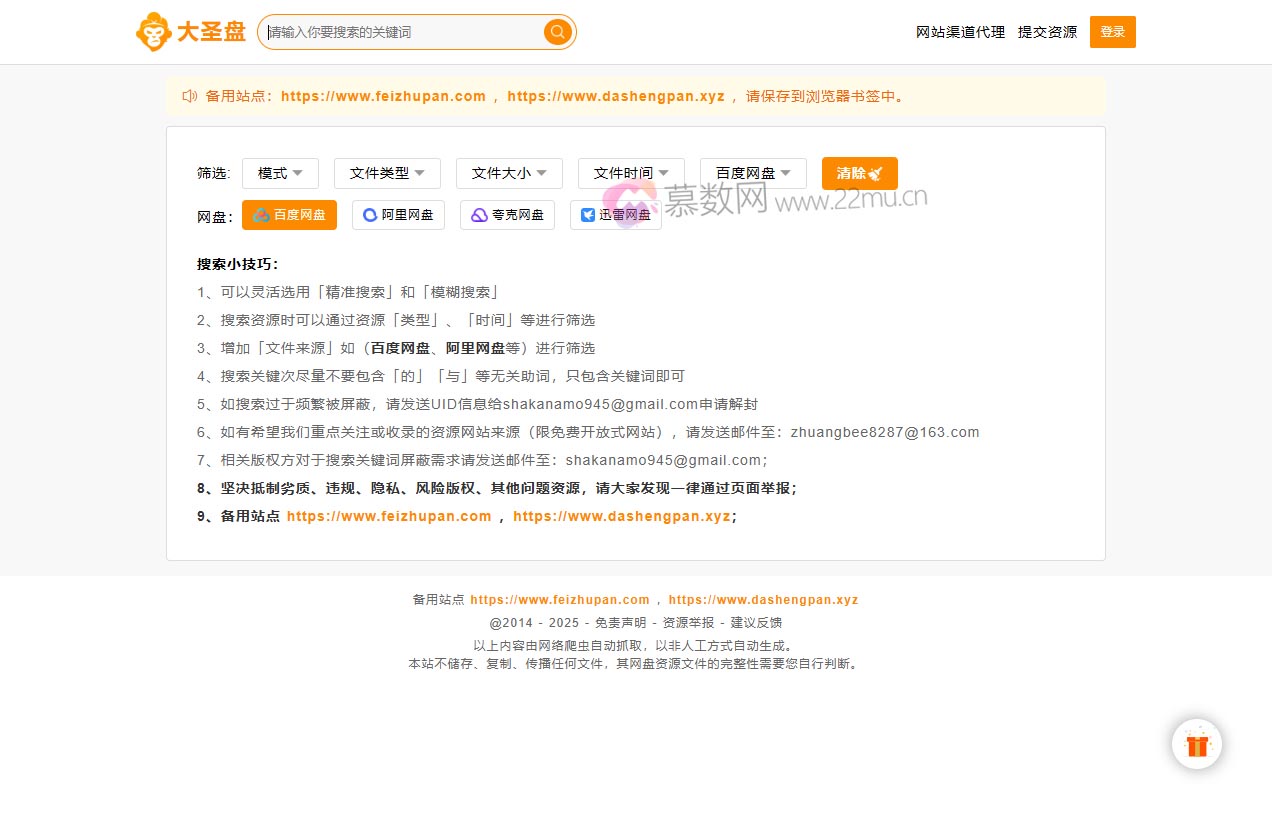This screenshot has height=819, width=1272.
Task: Open the 资源举报 footer link
Action: [x=688, y=623]
